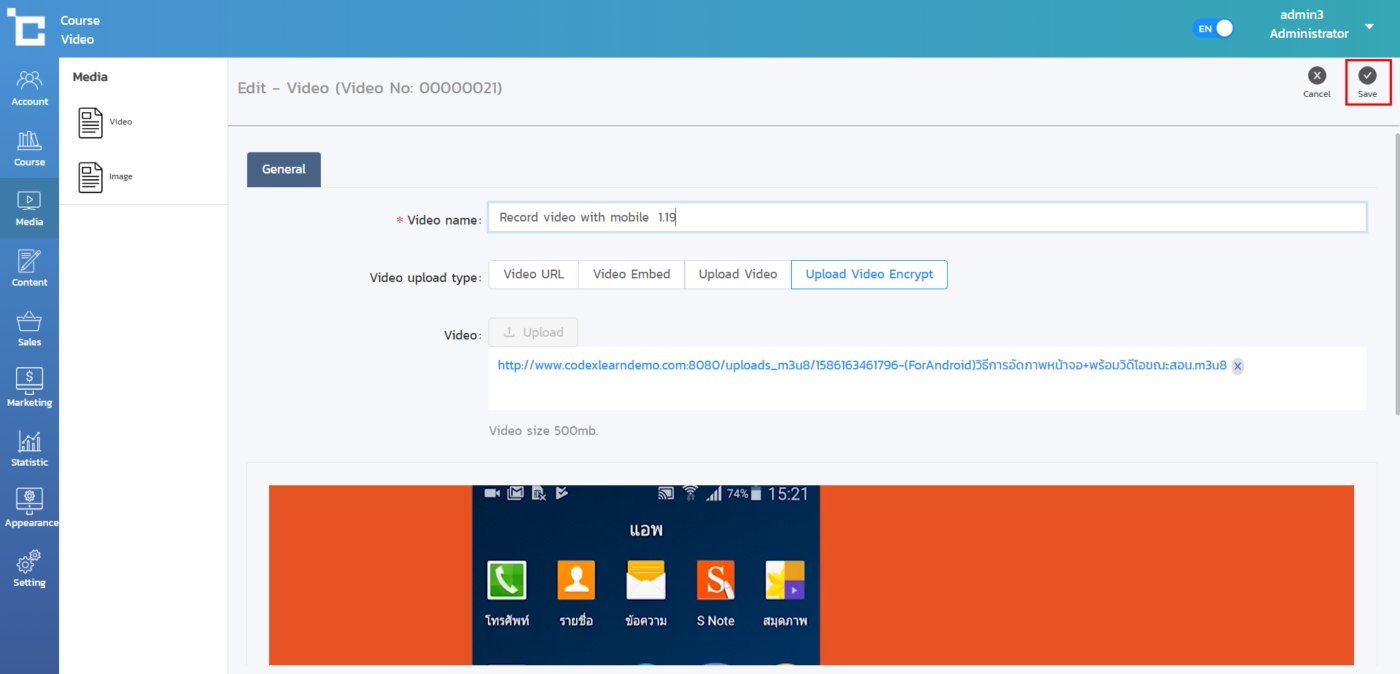
Task: Cancel editing the video
Action: point(1317,76)
